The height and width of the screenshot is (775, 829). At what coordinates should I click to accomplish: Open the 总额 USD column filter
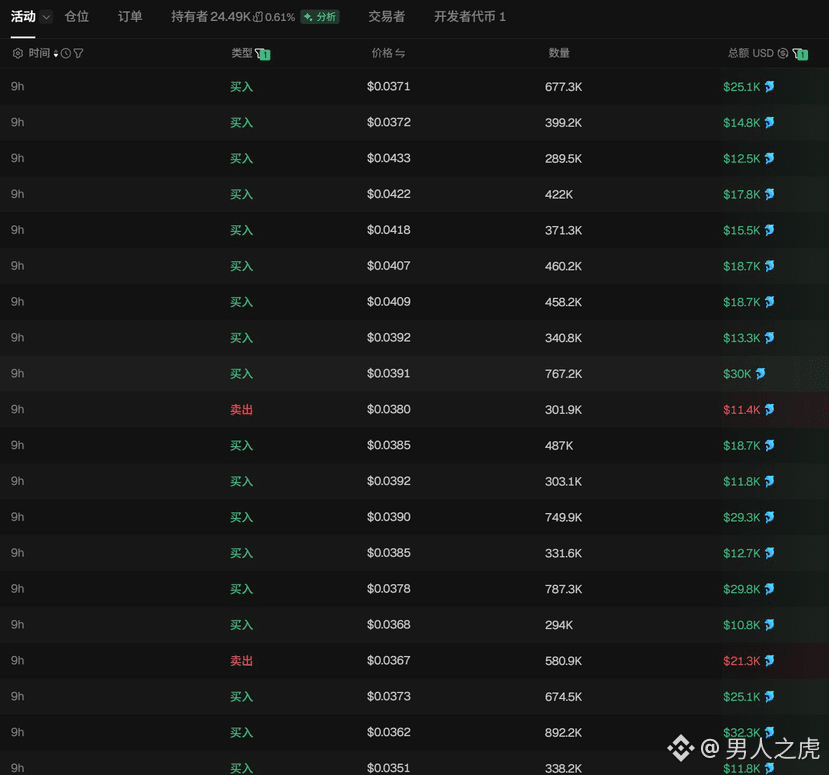point(800,54)
